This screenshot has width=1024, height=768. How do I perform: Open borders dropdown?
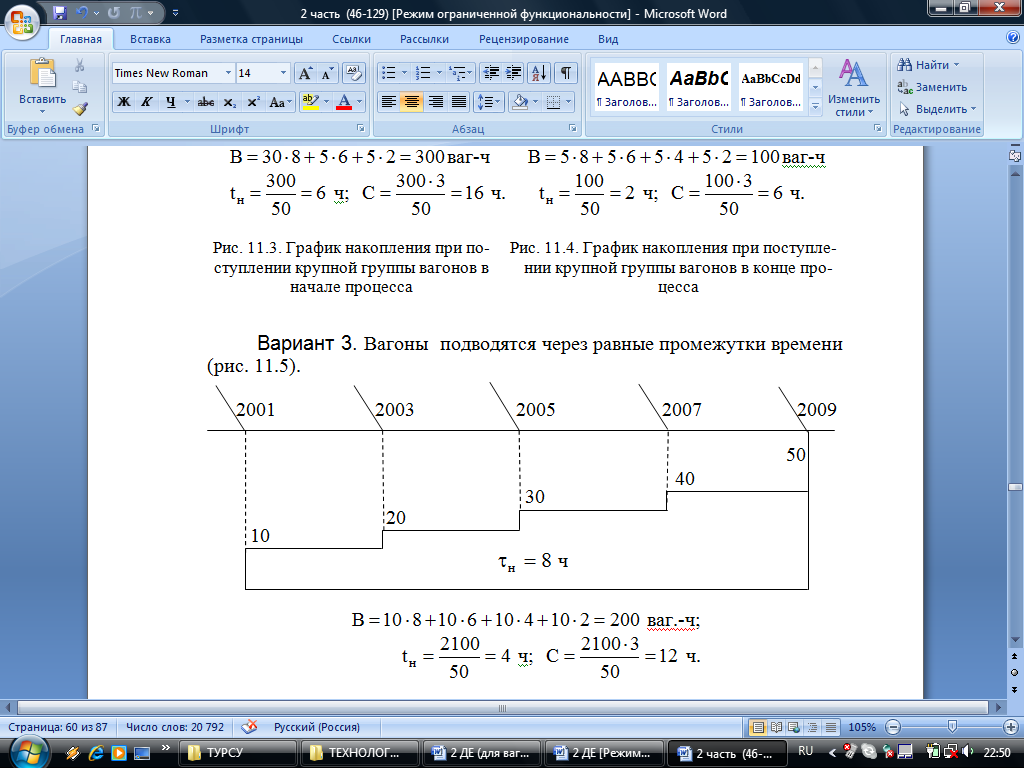click(x=568, y=102)
